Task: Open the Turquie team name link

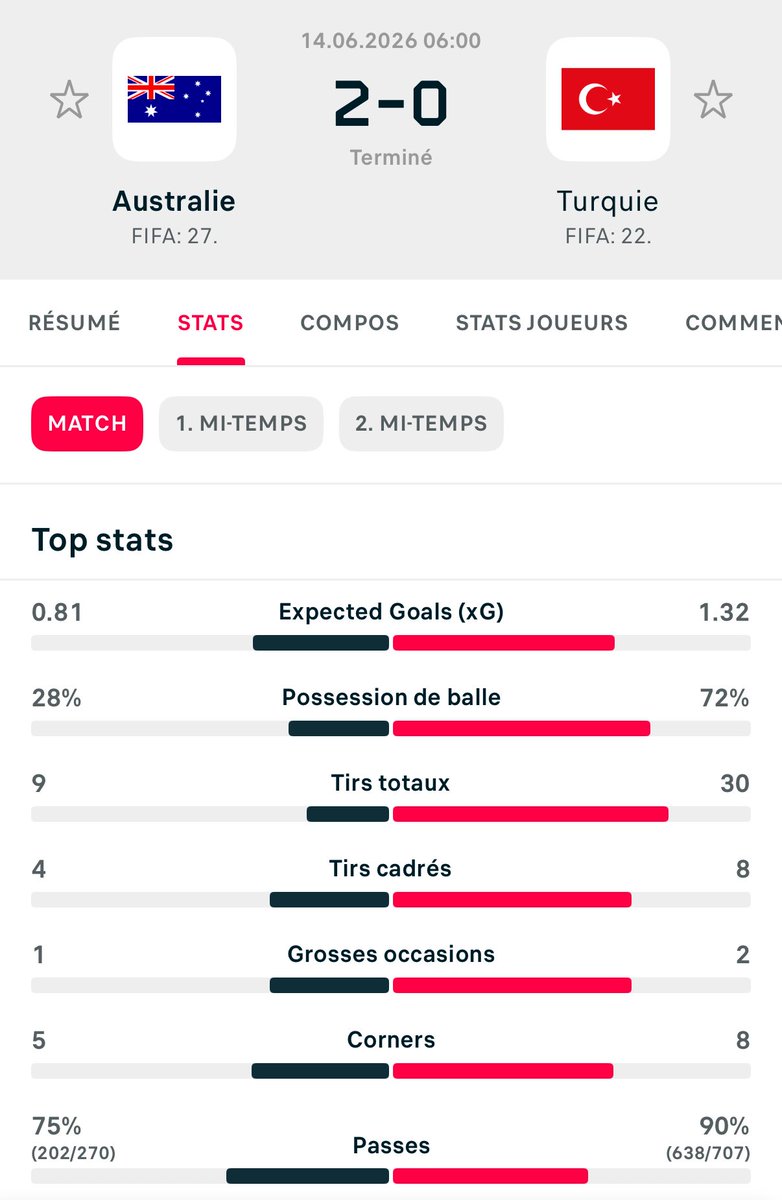Action: click(608, 201)
